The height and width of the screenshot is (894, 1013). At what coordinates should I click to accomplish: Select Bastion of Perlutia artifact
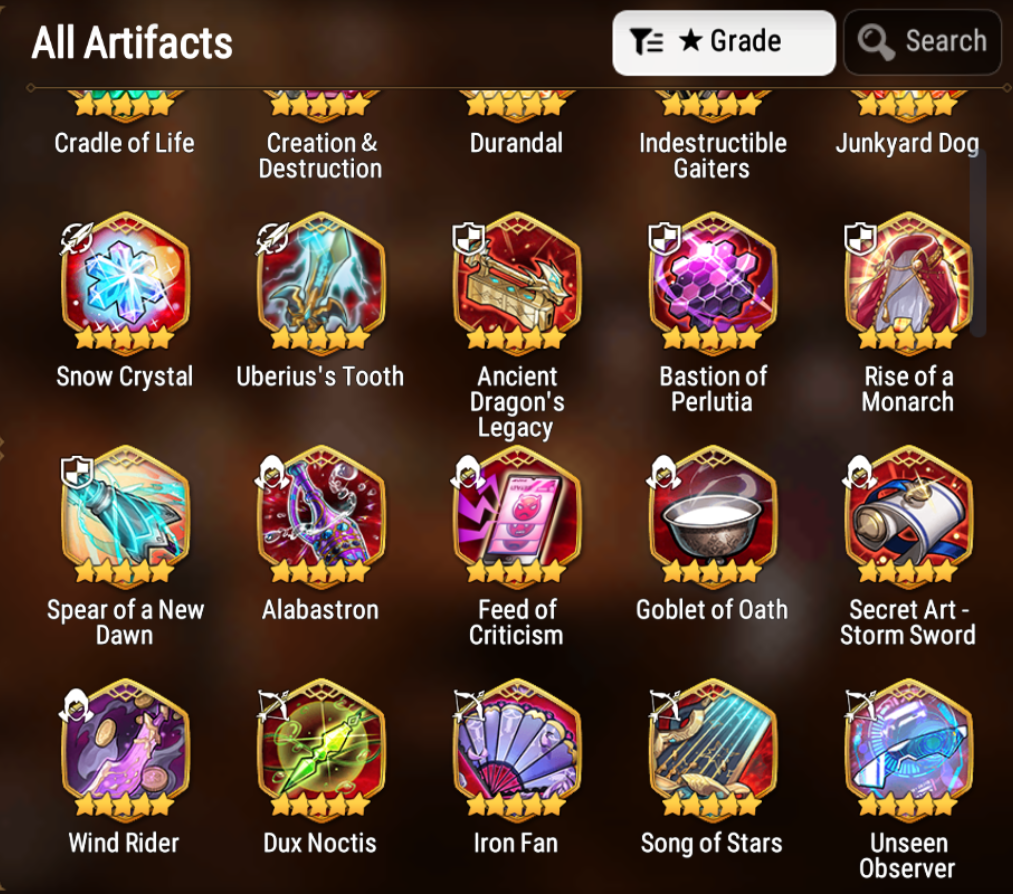[x=713, y=283]
